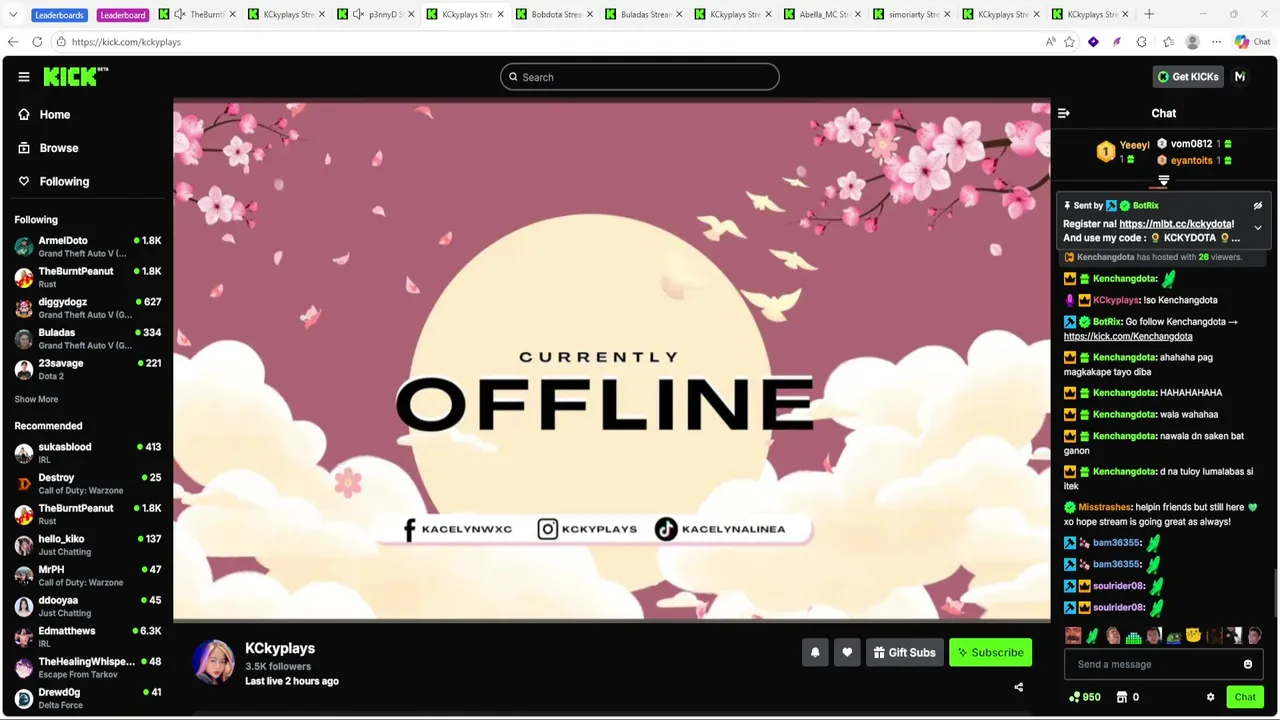Open browser profile icon

(x=1192, y=42)
